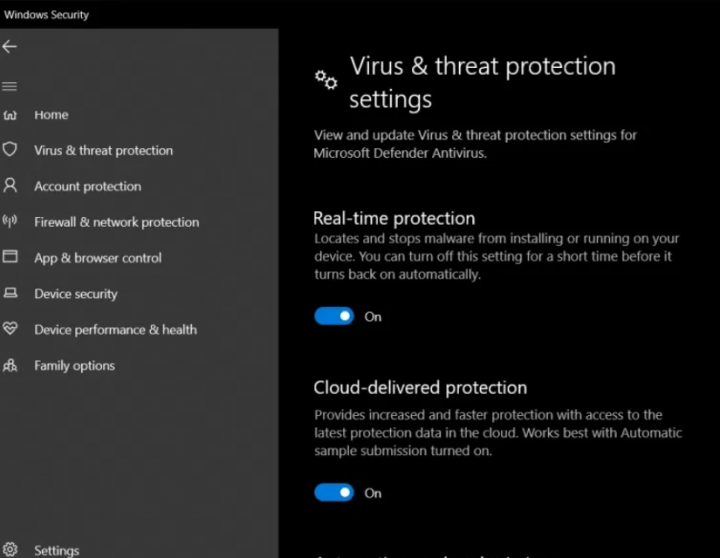Click the App & browser control window icon
The width and height of the screenshot is (720, 558).
coord(10,257)
